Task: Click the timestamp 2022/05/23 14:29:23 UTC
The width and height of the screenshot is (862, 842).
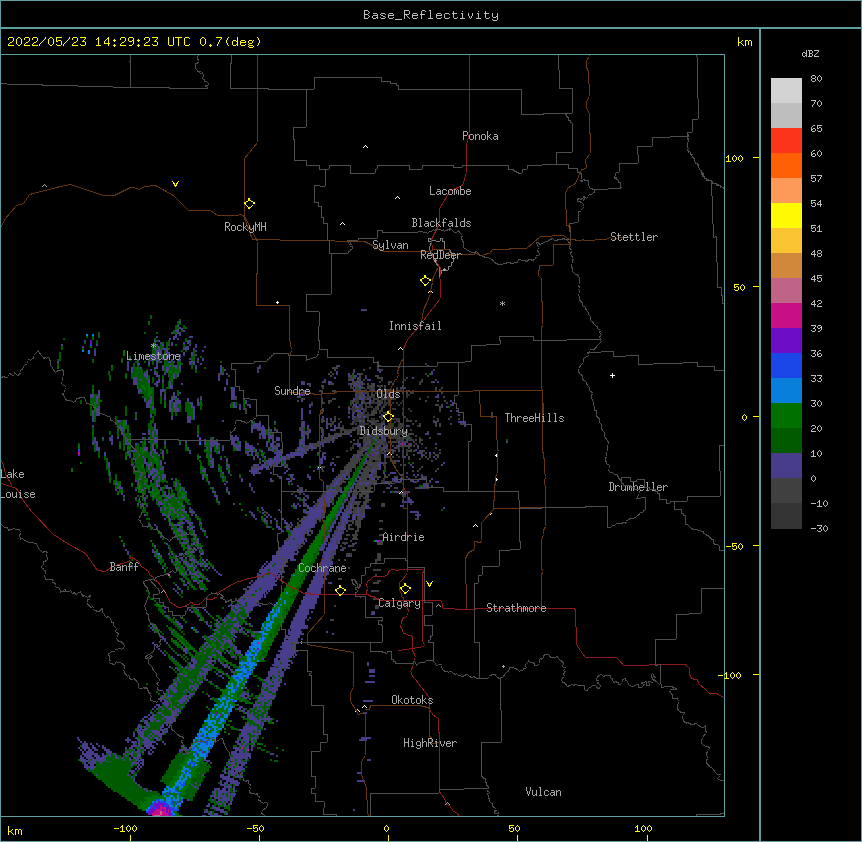Action: 99,42
